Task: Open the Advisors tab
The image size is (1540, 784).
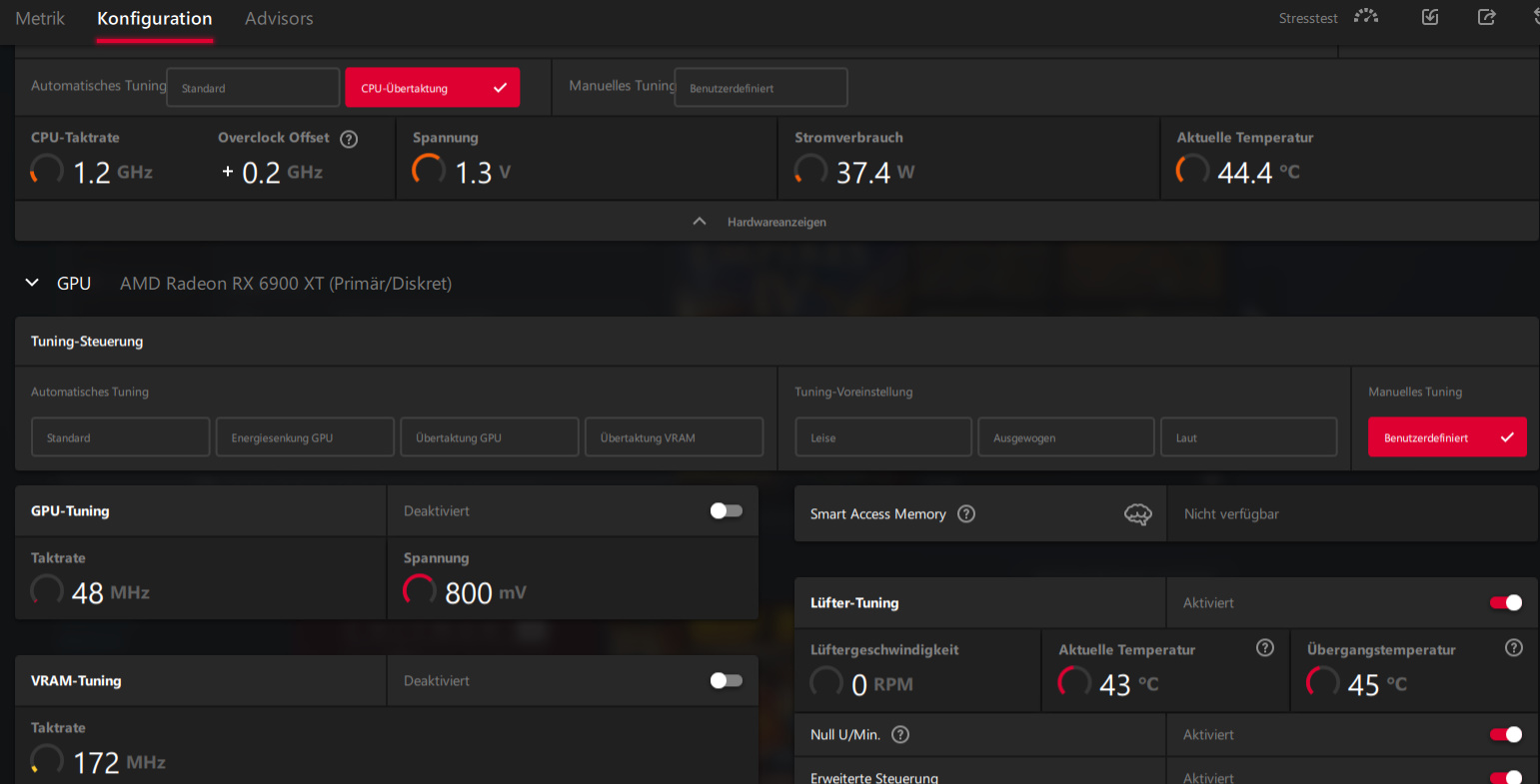Action: coord(279,18)
